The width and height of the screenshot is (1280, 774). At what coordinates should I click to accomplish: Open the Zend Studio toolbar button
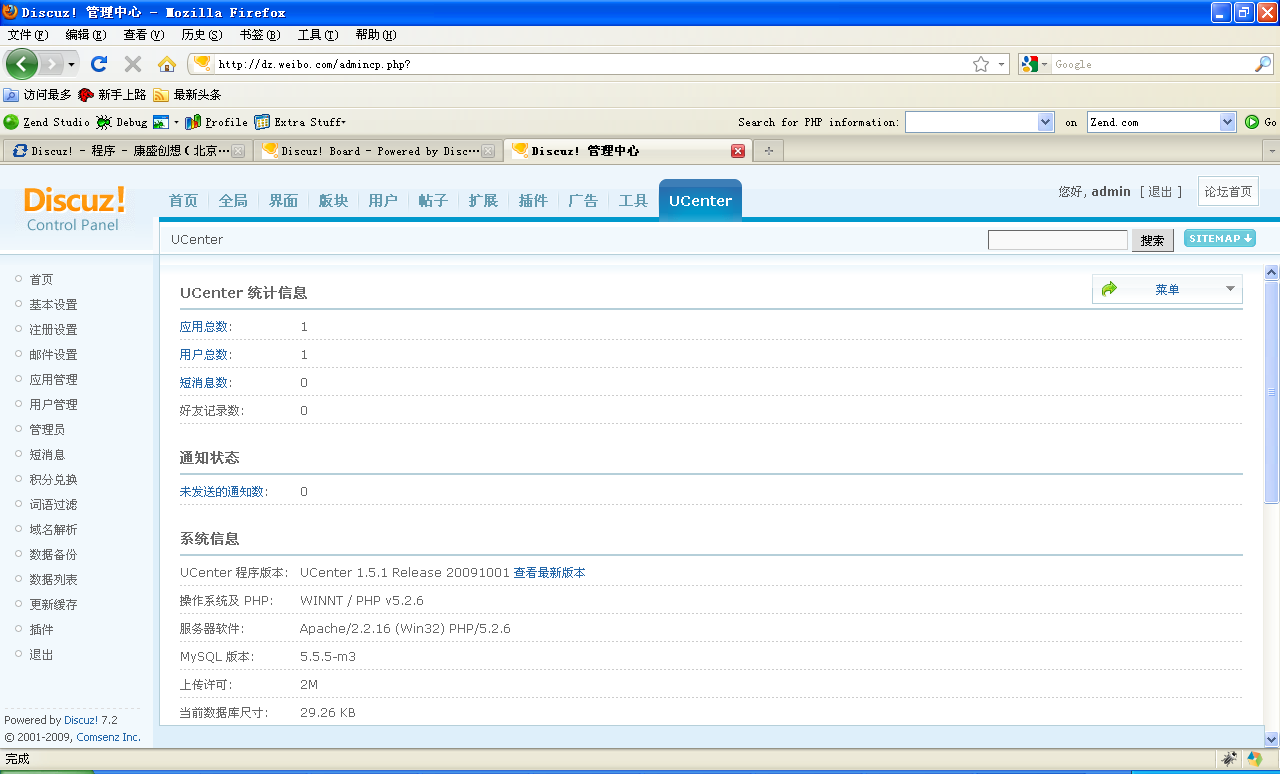click(47, 122)
